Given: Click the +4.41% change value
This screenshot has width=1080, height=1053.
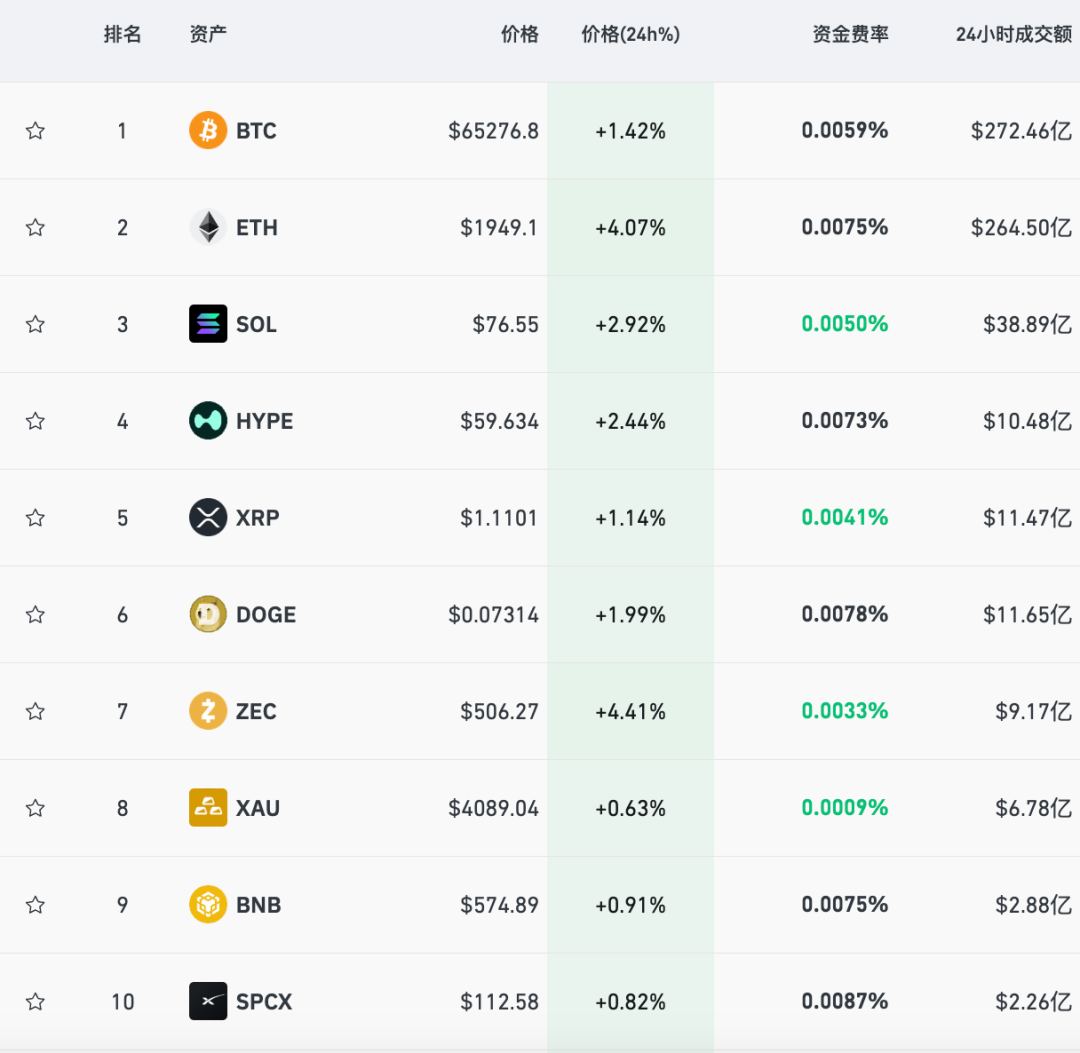Looking at the screenshot, I should click(630, 711).
